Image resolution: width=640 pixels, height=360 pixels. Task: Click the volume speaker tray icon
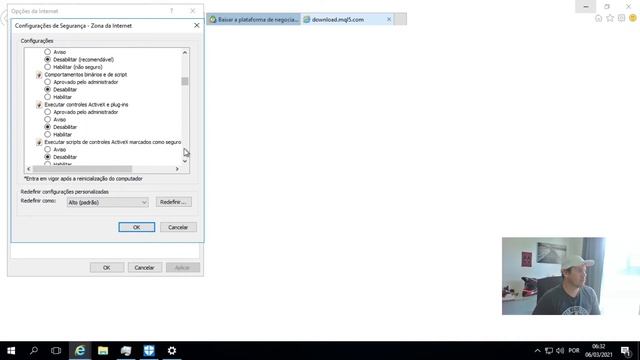click(560, 351)
